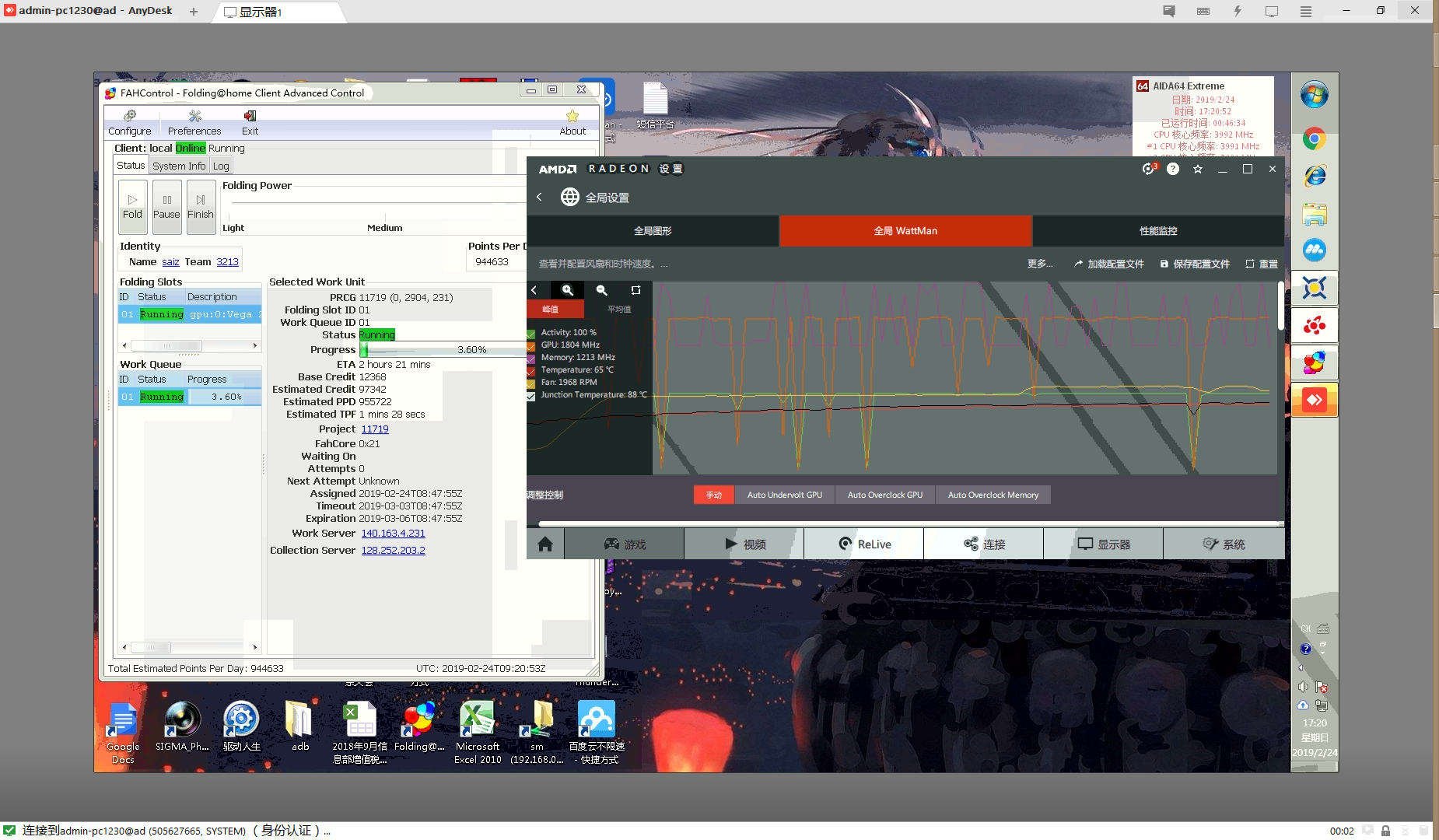This screenshot has width=1439, height=840.
Task: Open Preferences in FAHControl toolbar
Action: click(194, 123)
